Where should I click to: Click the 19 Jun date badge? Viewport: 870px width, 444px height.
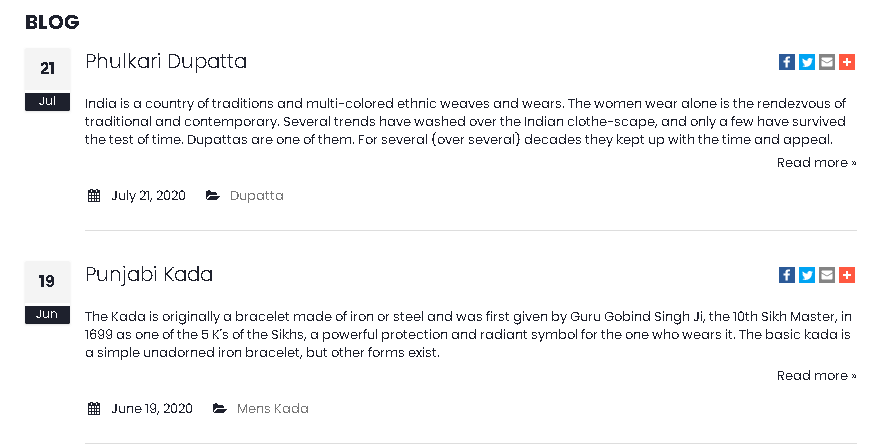point(47,292)
